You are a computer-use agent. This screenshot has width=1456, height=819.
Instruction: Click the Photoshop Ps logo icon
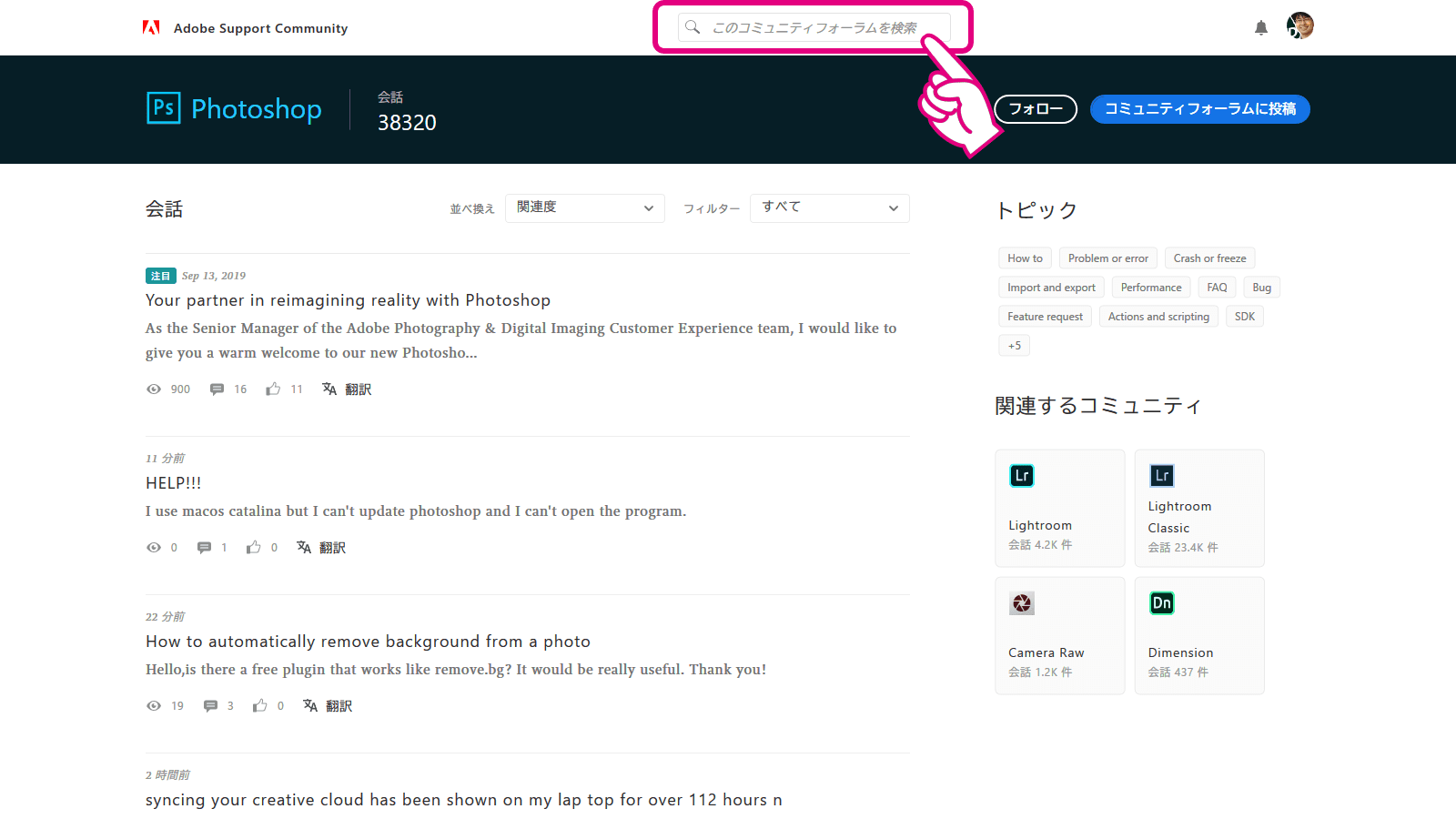click(x=164, y=108)
